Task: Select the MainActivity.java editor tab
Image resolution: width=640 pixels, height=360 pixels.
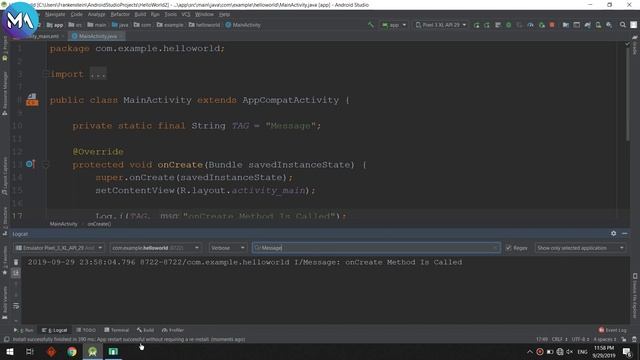Action: click(x=97, y=36)
